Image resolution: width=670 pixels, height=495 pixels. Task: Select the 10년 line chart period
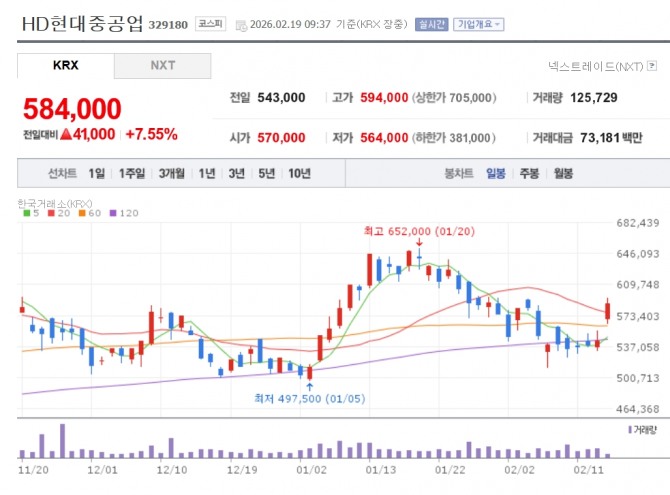[299, 173]
